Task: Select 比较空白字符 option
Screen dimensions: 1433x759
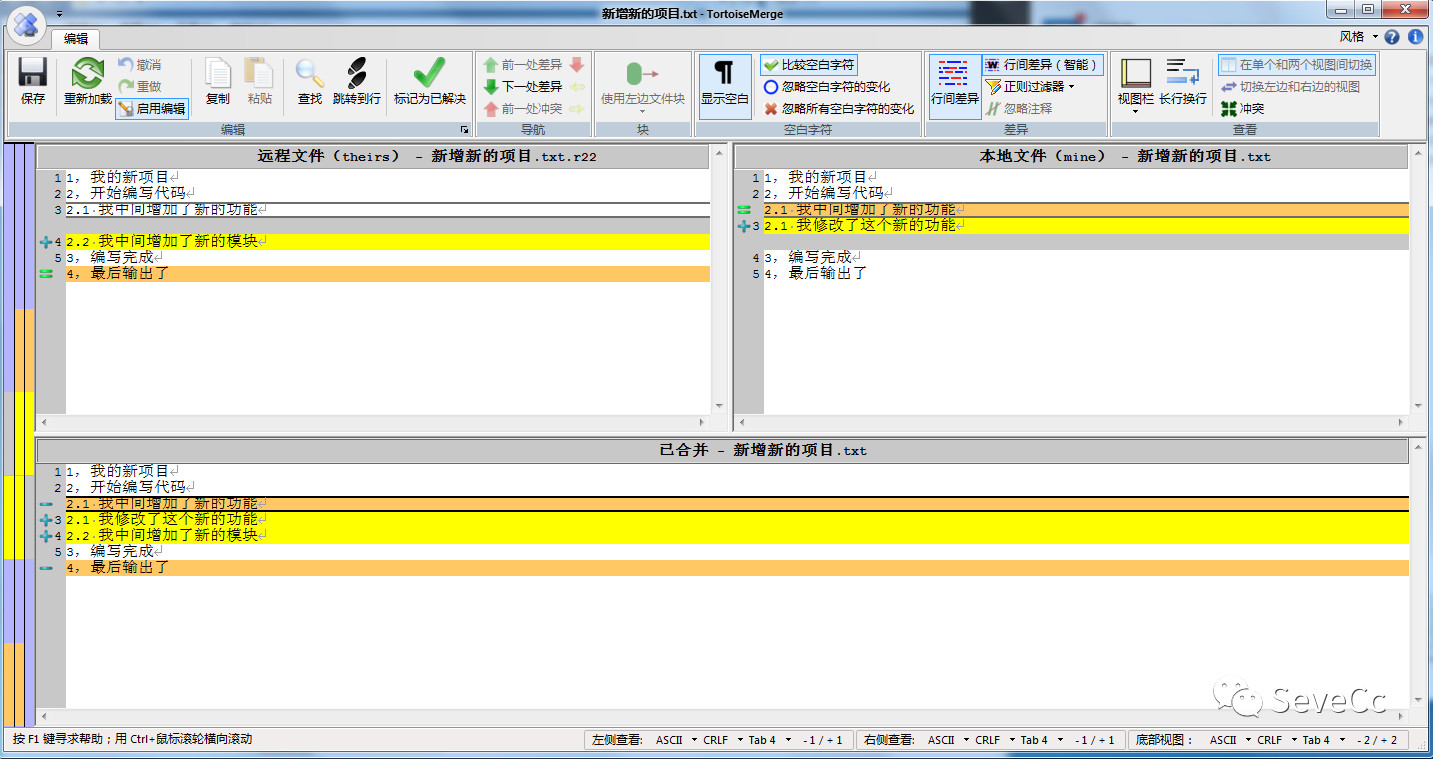Action: [808, 65]
